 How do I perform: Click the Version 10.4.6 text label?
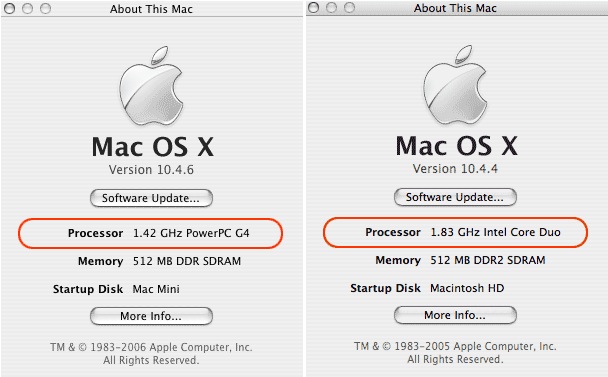[151, 170]
